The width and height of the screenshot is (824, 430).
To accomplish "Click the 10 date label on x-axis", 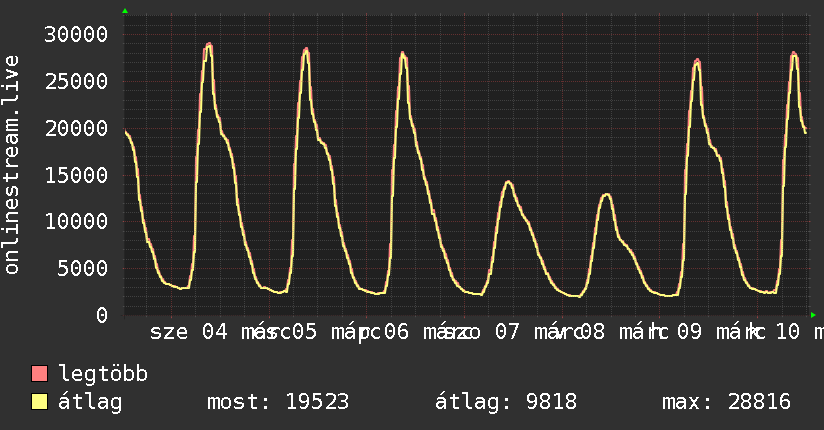I will pos(788,332).
